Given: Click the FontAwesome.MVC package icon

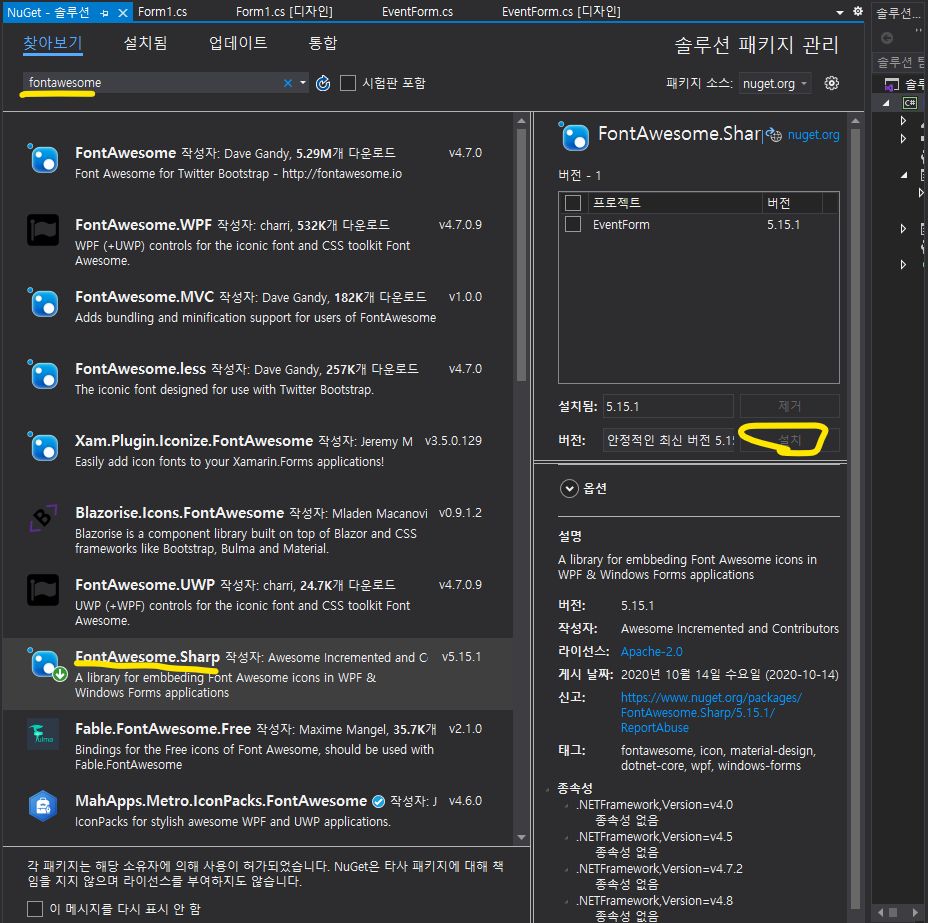Looking at the screenshot, I should [43, 302].
